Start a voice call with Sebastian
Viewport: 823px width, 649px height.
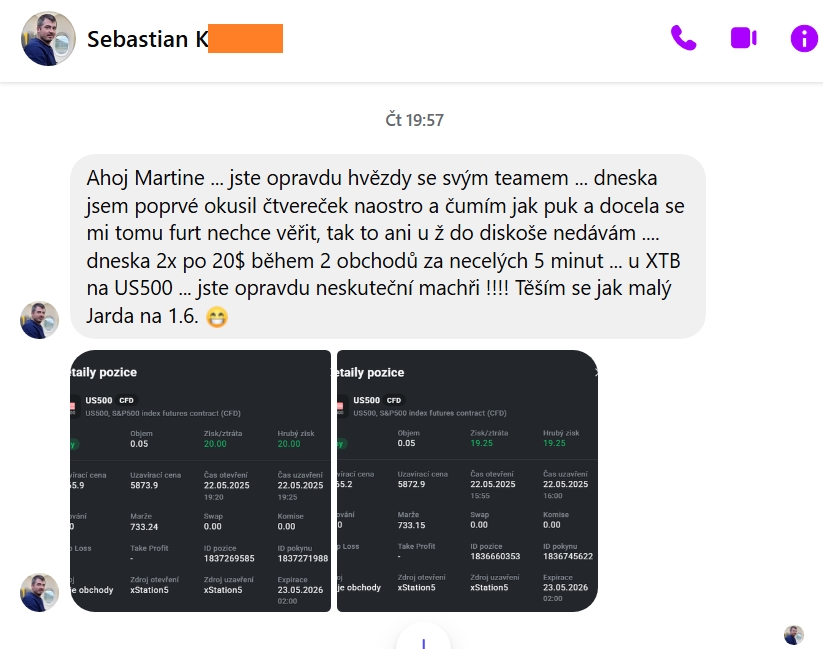click(683, 38)
